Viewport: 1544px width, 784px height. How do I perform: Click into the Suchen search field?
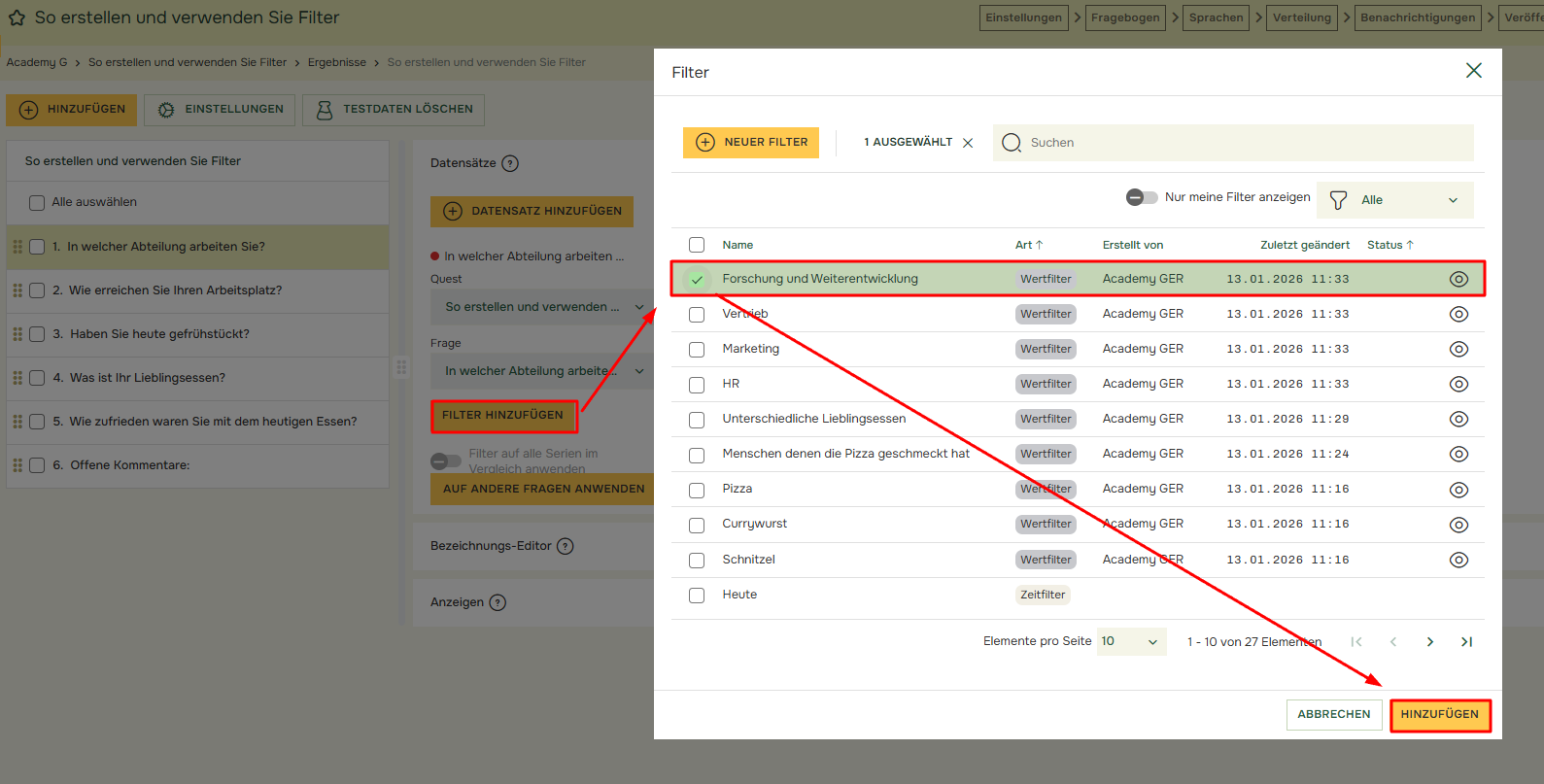click(x=1244, y=143)
